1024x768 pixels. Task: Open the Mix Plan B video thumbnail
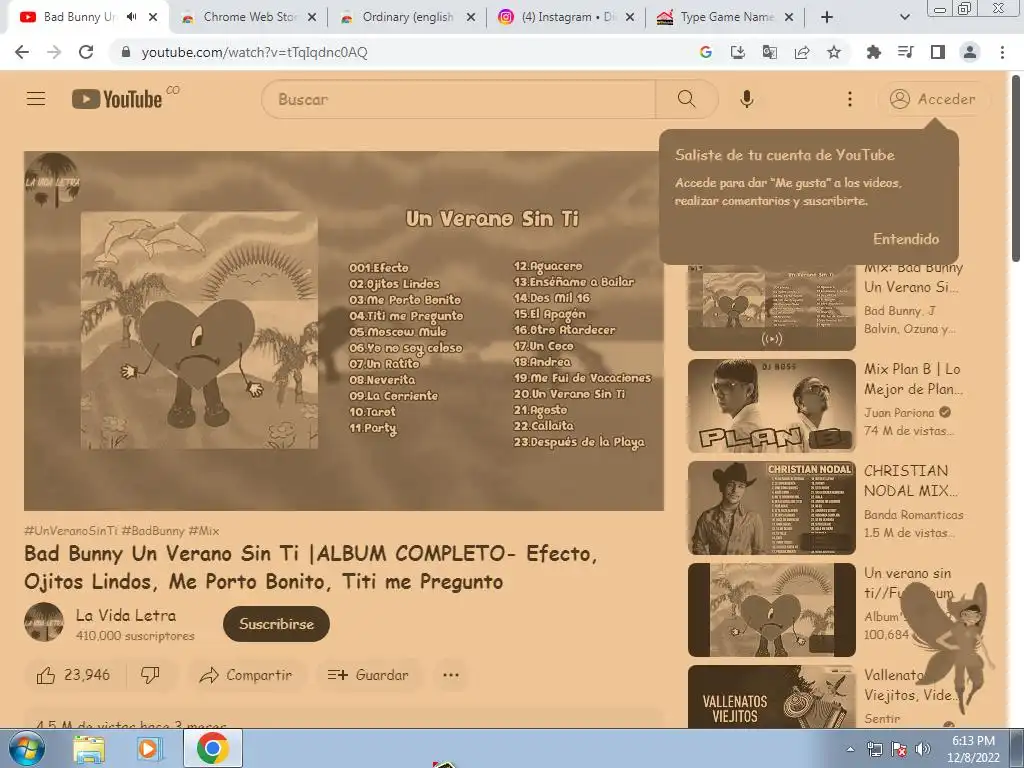click(771, 406)
